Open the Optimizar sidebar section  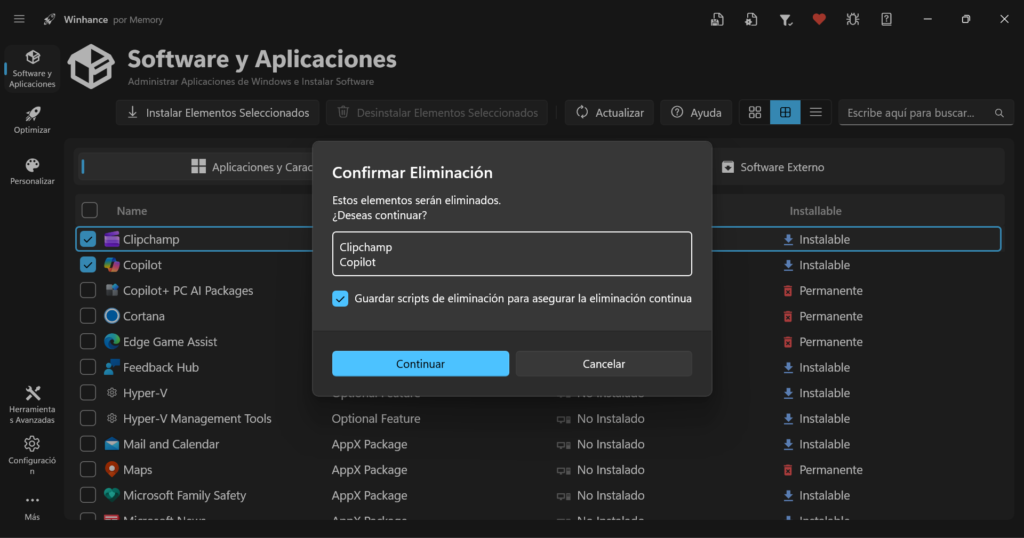tap(32, 120)
